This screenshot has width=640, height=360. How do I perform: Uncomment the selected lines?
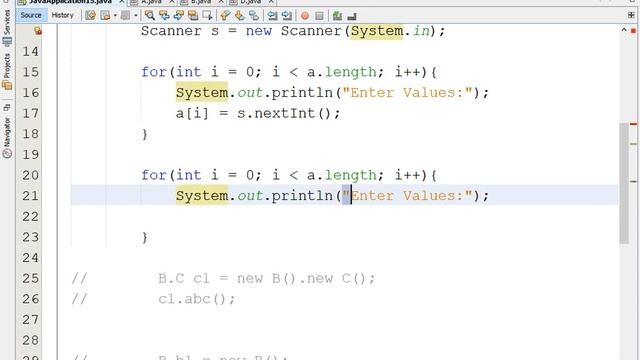pyautogui.click(x=352, y=16)
